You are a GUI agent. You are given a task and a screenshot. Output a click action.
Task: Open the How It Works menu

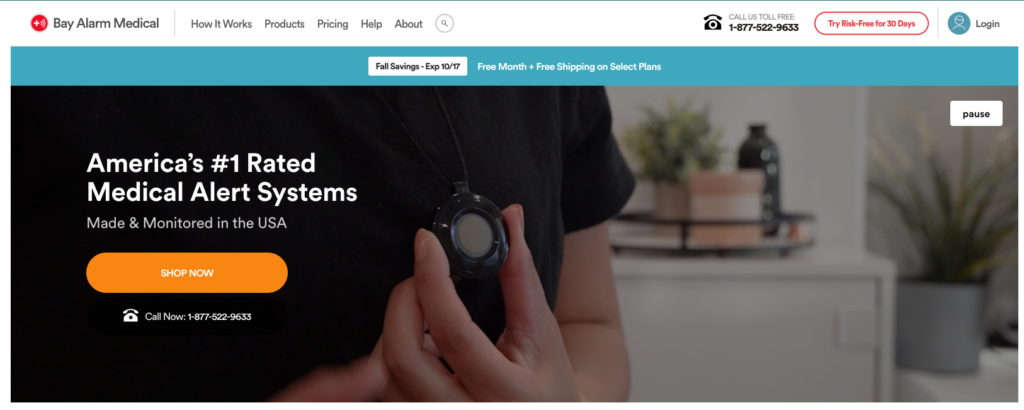click(221, 24)
